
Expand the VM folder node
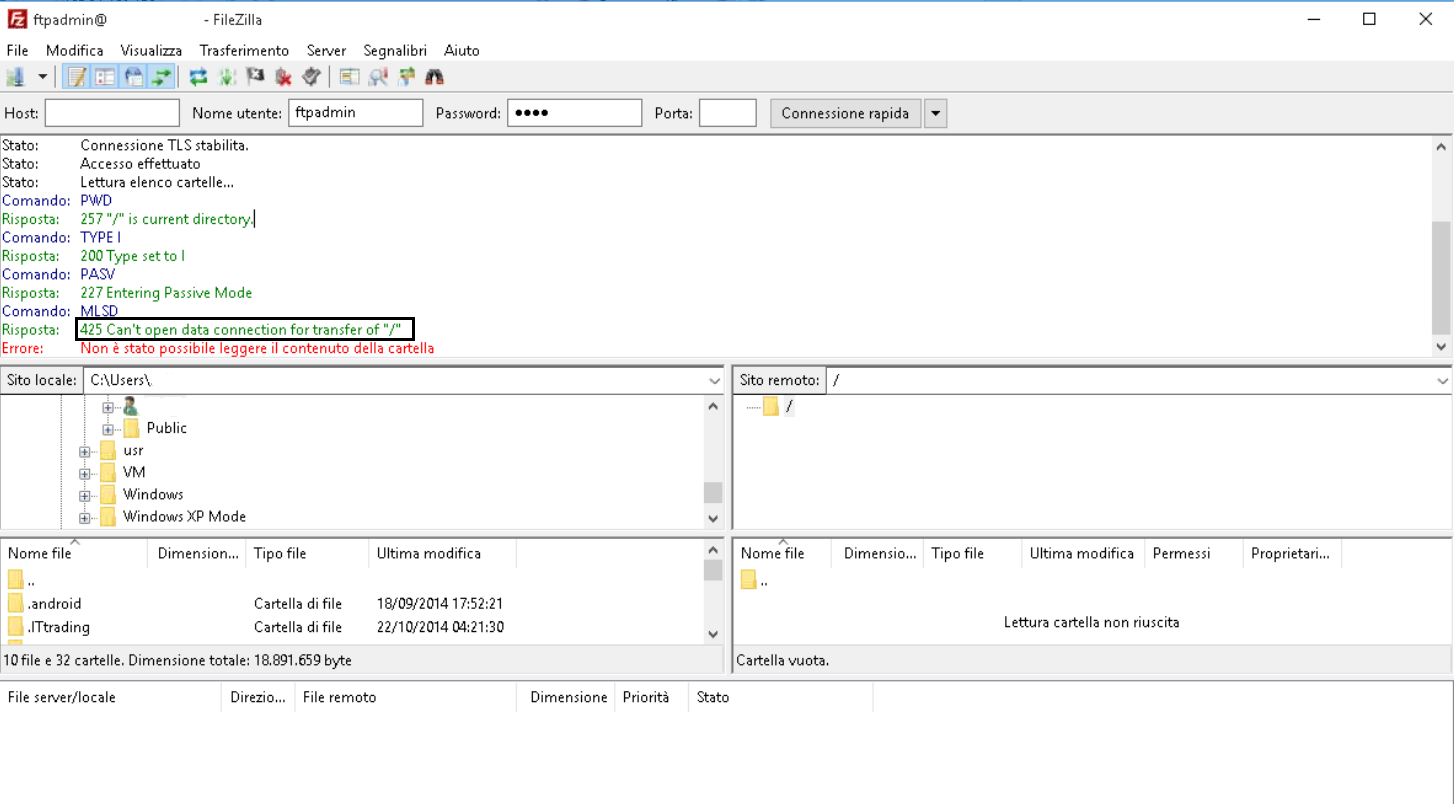85,474
